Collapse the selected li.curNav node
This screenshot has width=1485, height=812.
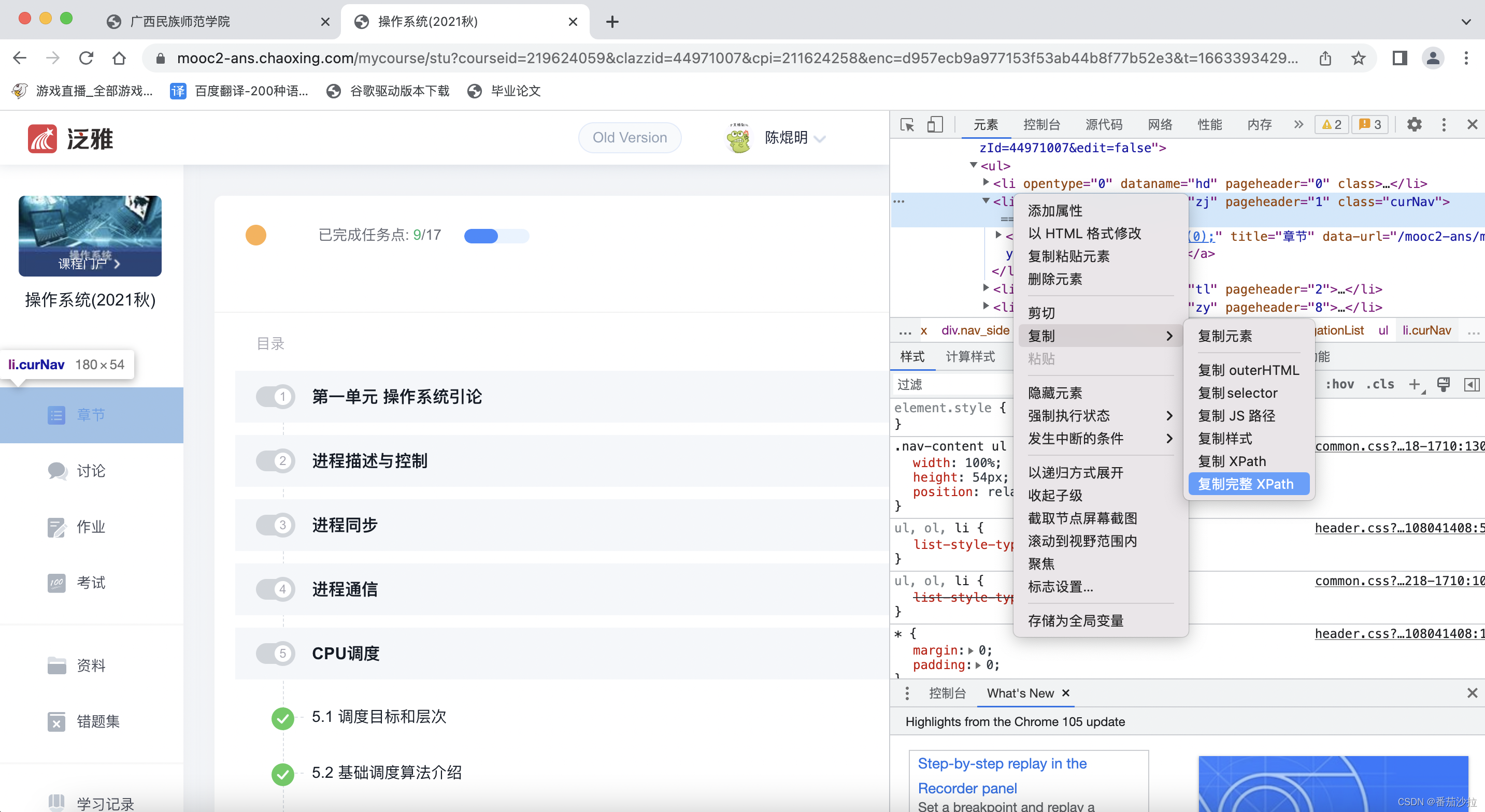(986, 201)
